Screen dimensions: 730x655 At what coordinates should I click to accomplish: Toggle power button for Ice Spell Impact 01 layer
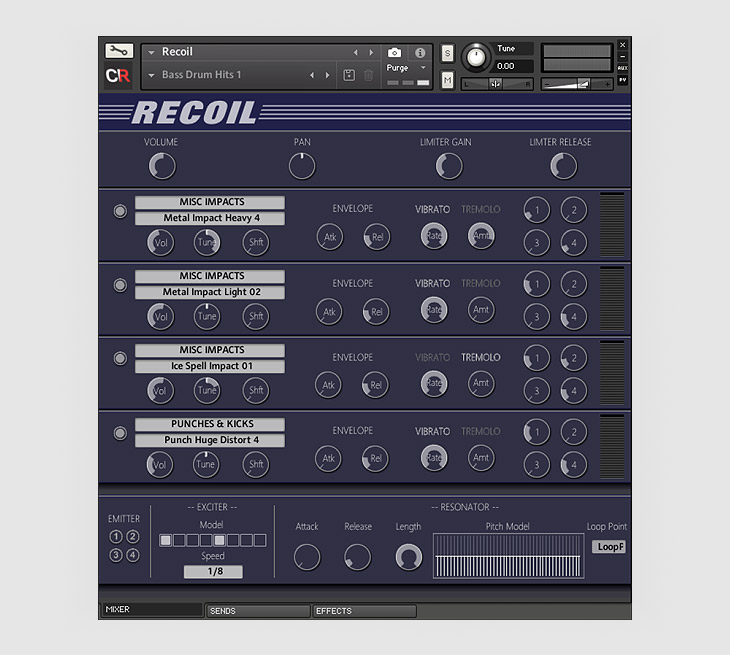[x=120, y=358]
